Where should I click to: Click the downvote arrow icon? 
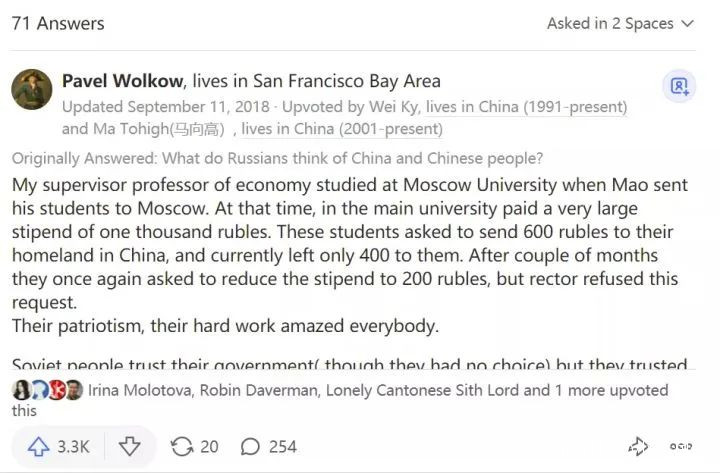click(130, 447)
